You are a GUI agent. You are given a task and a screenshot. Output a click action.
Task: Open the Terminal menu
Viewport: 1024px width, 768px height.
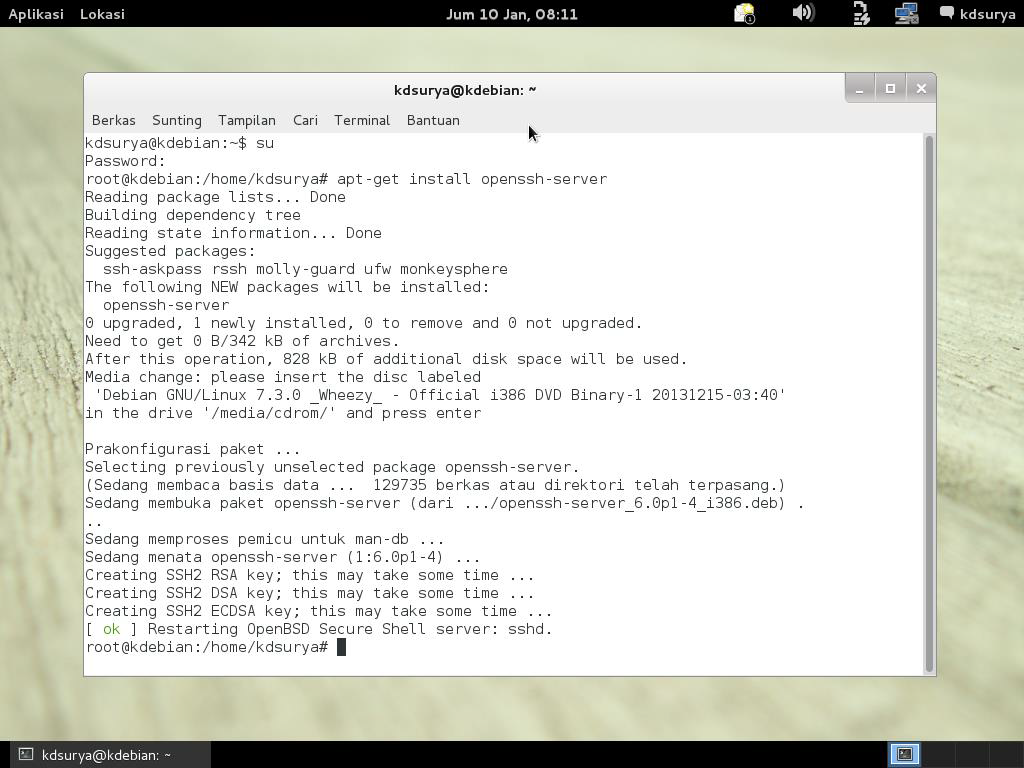coord(362,120)
